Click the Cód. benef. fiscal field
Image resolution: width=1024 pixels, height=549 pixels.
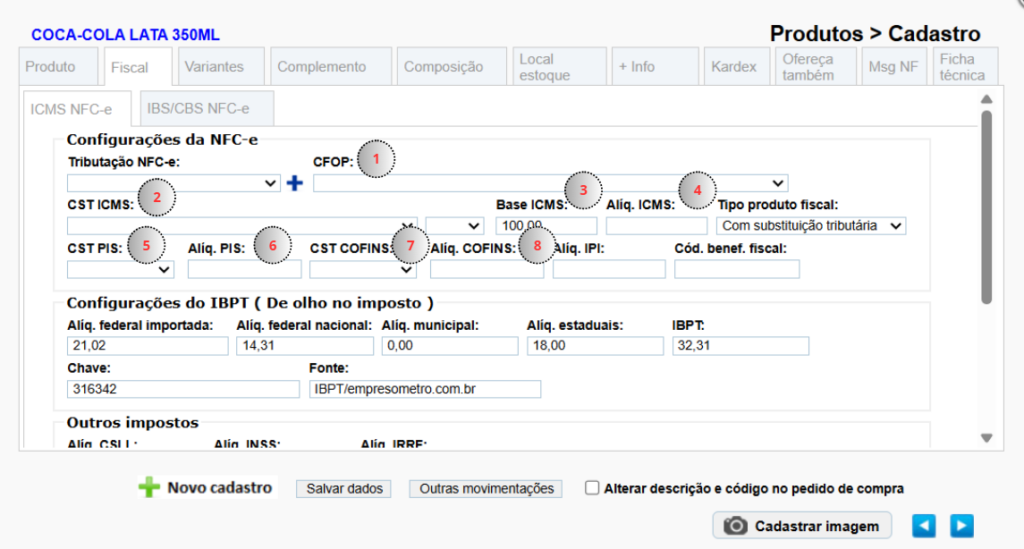click(x=737, y=269)
